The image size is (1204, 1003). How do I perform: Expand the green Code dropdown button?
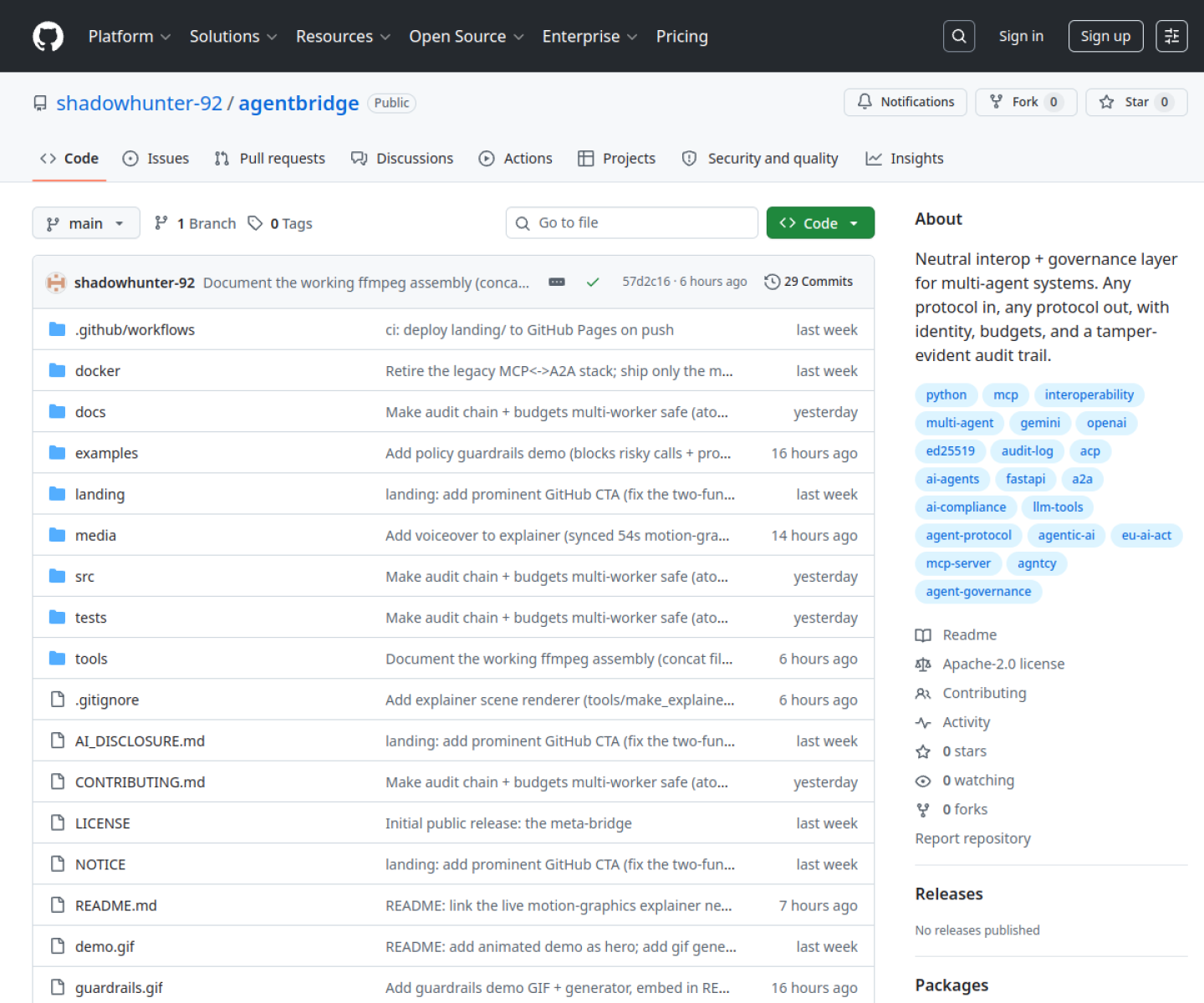pos(820,222)
